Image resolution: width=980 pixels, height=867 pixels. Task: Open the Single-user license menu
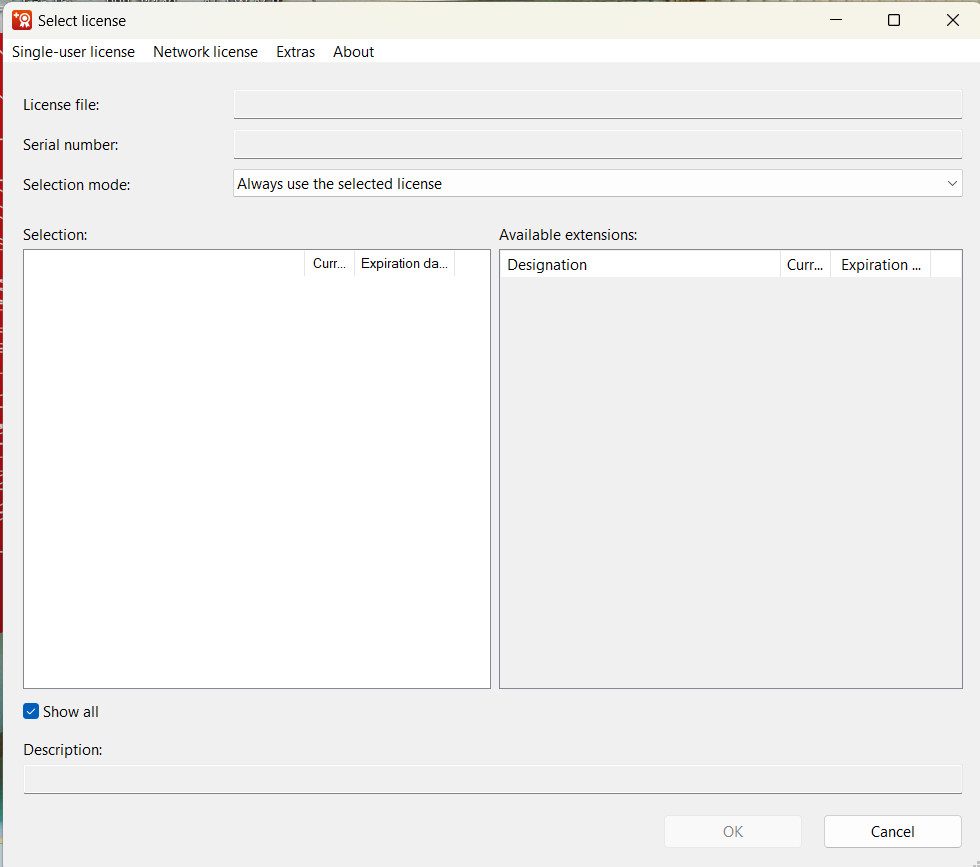(73, 52)
